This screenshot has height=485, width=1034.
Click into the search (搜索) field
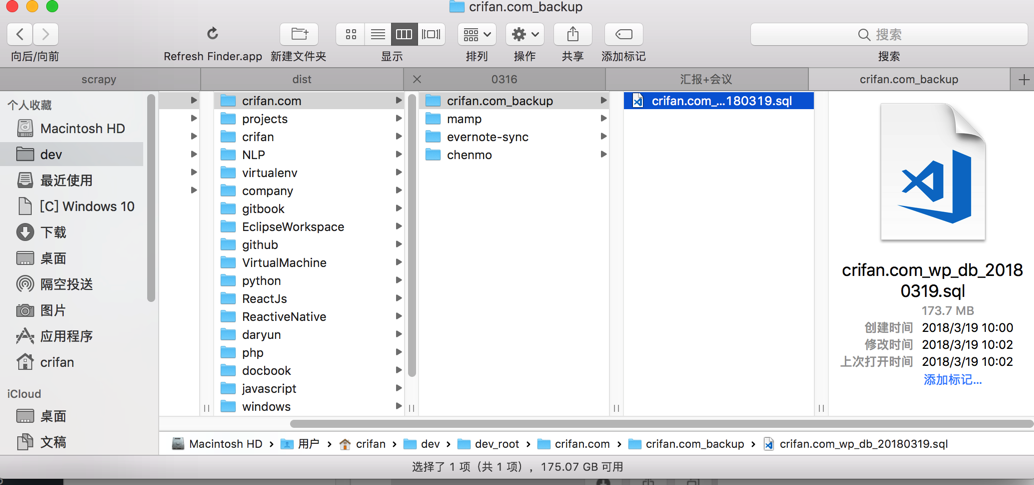[888, 34]
